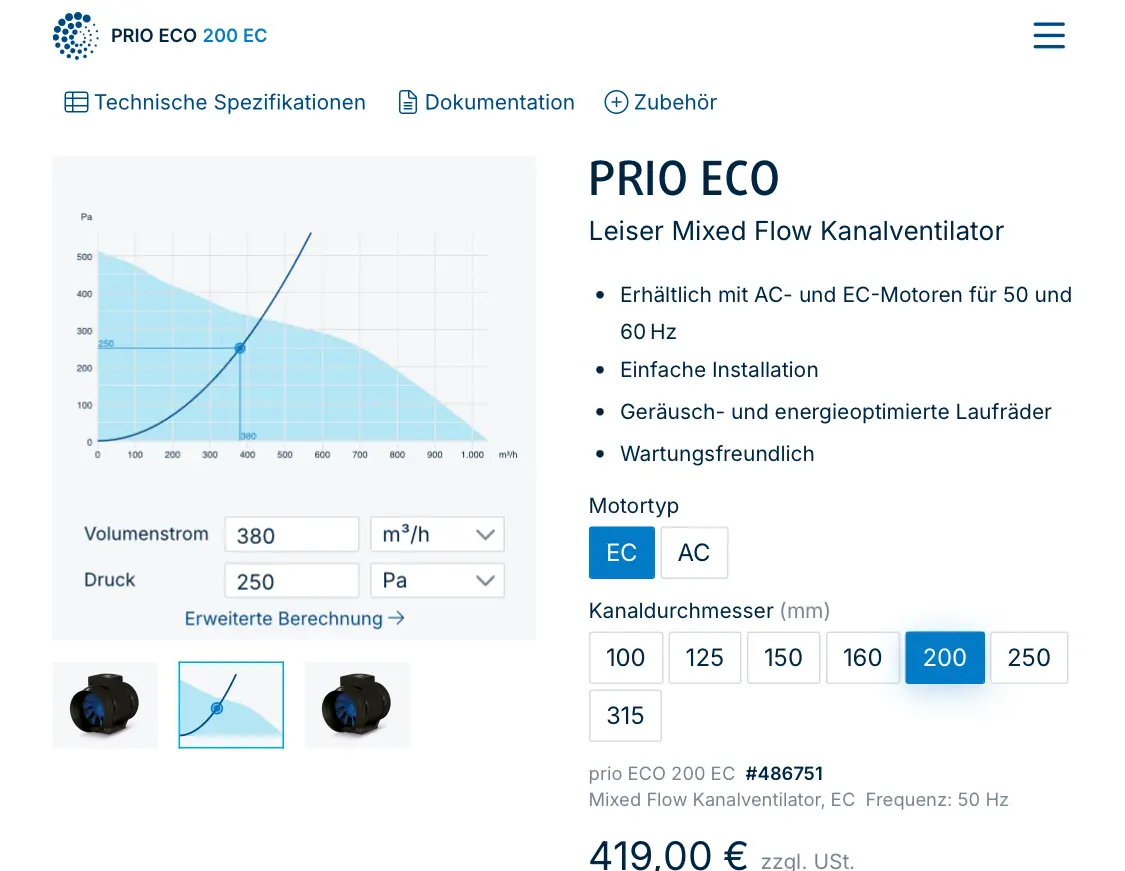Expand the m³/h unit dropdown

(x=437, y=534)
